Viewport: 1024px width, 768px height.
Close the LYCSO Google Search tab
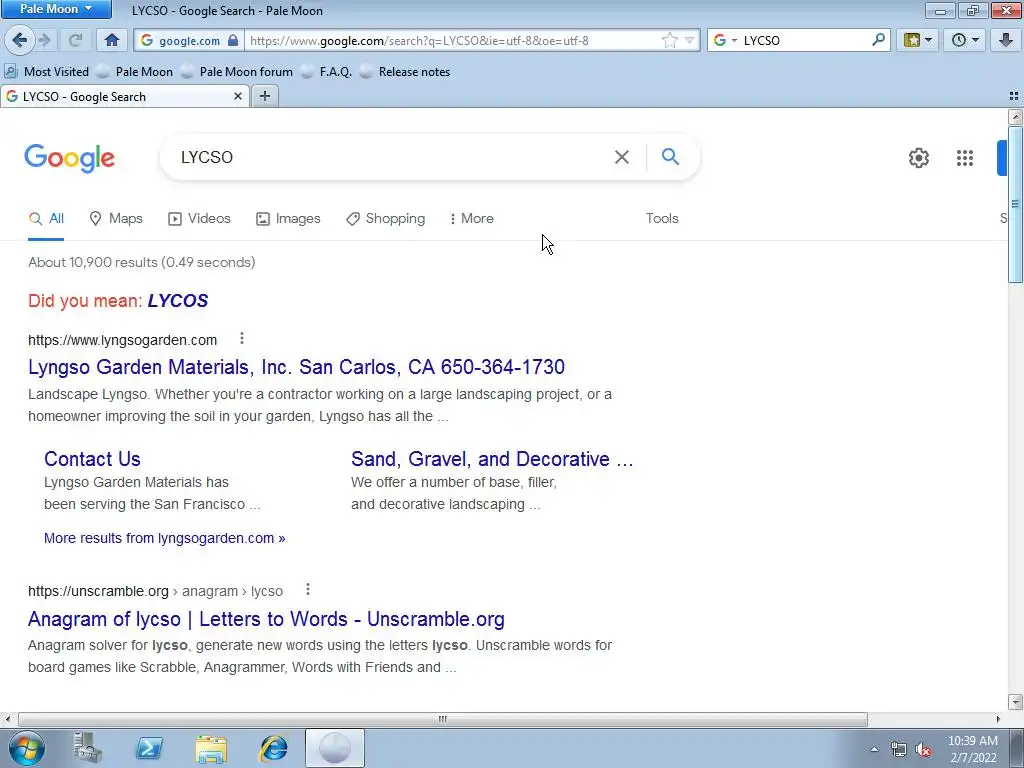click(x=238, y=96)
